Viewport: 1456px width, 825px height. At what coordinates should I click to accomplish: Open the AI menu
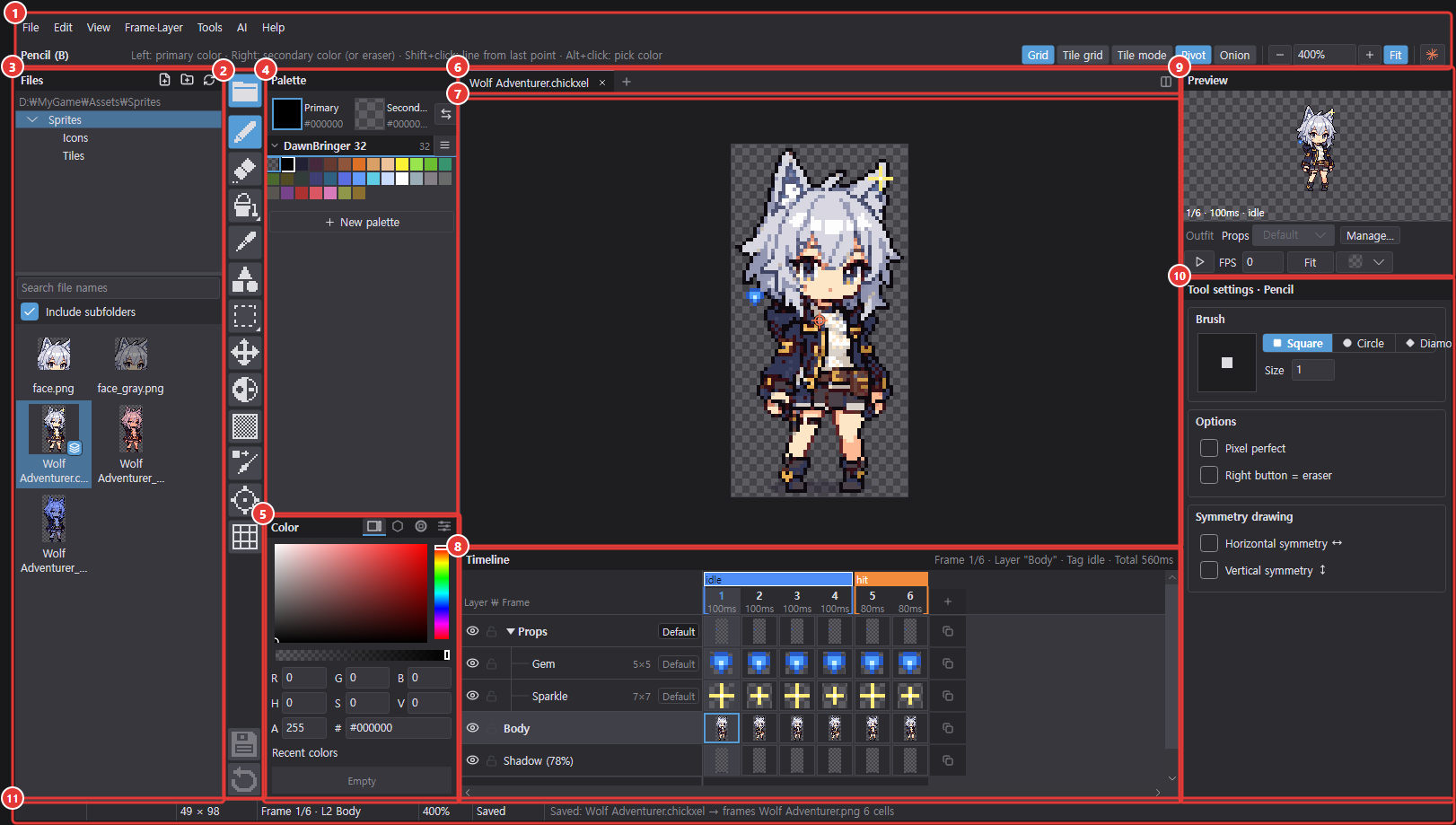tap(241, 28)
